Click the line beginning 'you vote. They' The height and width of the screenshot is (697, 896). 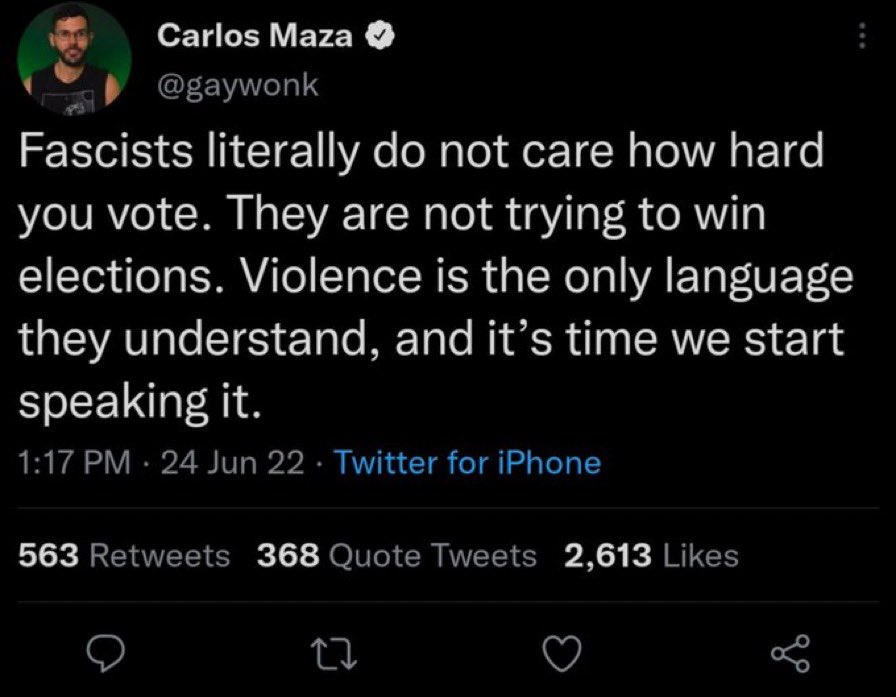(392, 215)
